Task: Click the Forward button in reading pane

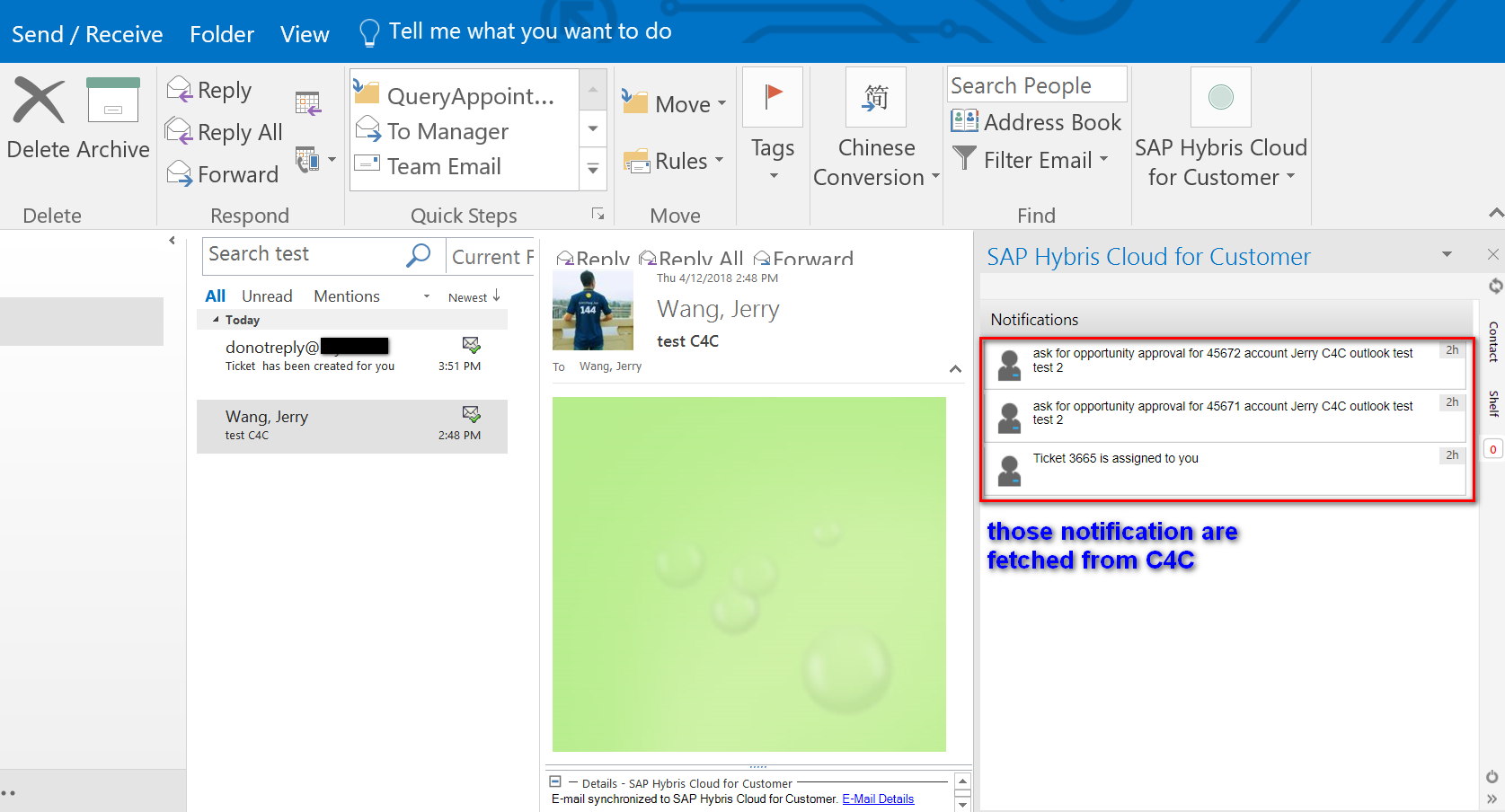Action: [x=803, y=259]
